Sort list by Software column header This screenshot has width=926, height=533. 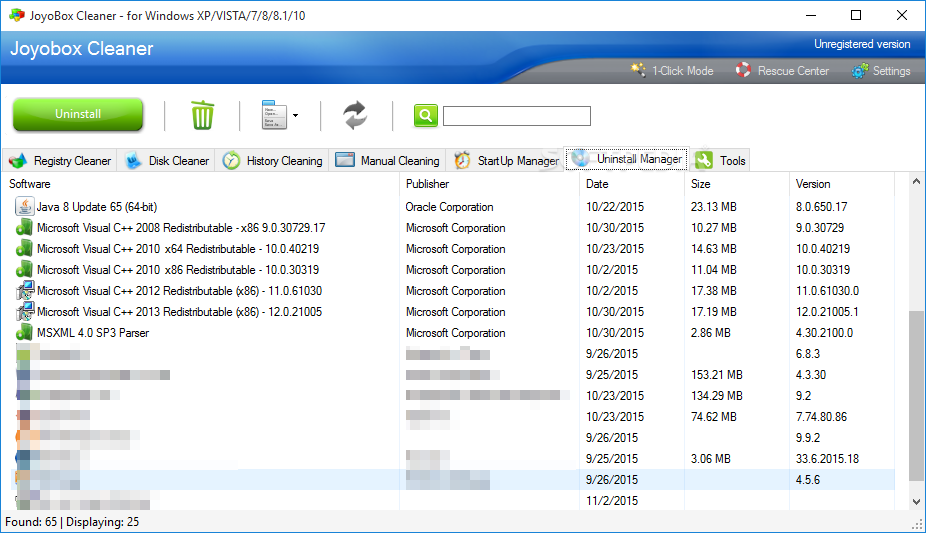point(30,184)
